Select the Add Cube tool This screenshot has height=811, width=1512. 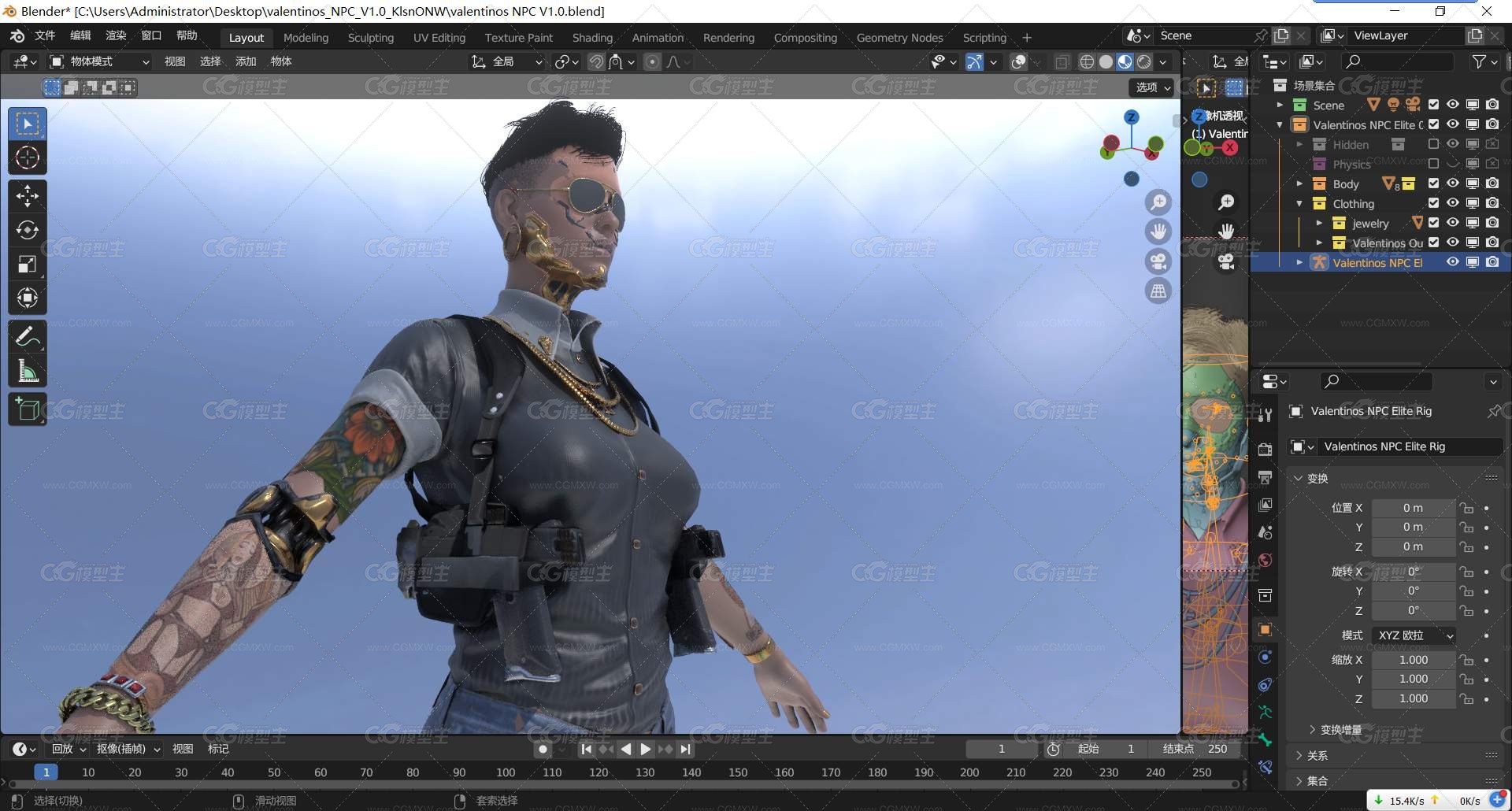tap(28, 409)
